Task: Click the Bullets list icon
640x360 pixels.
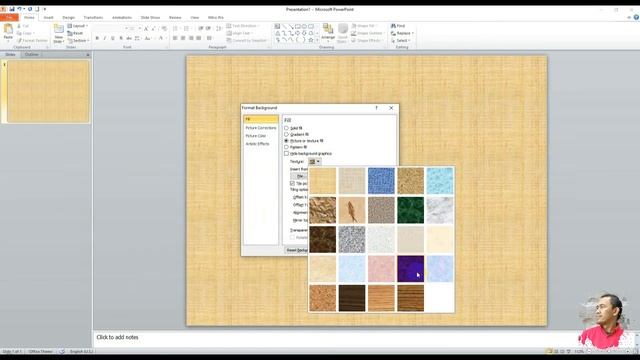Action: click(175, 29)
